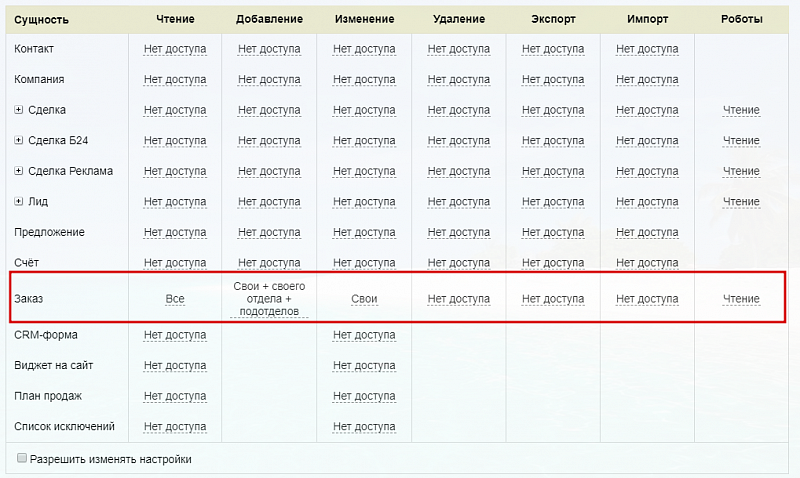The image size is (800, 478).
Task: Click the Удаление column header
Action: pyautogui.click(x=459, y=19)
